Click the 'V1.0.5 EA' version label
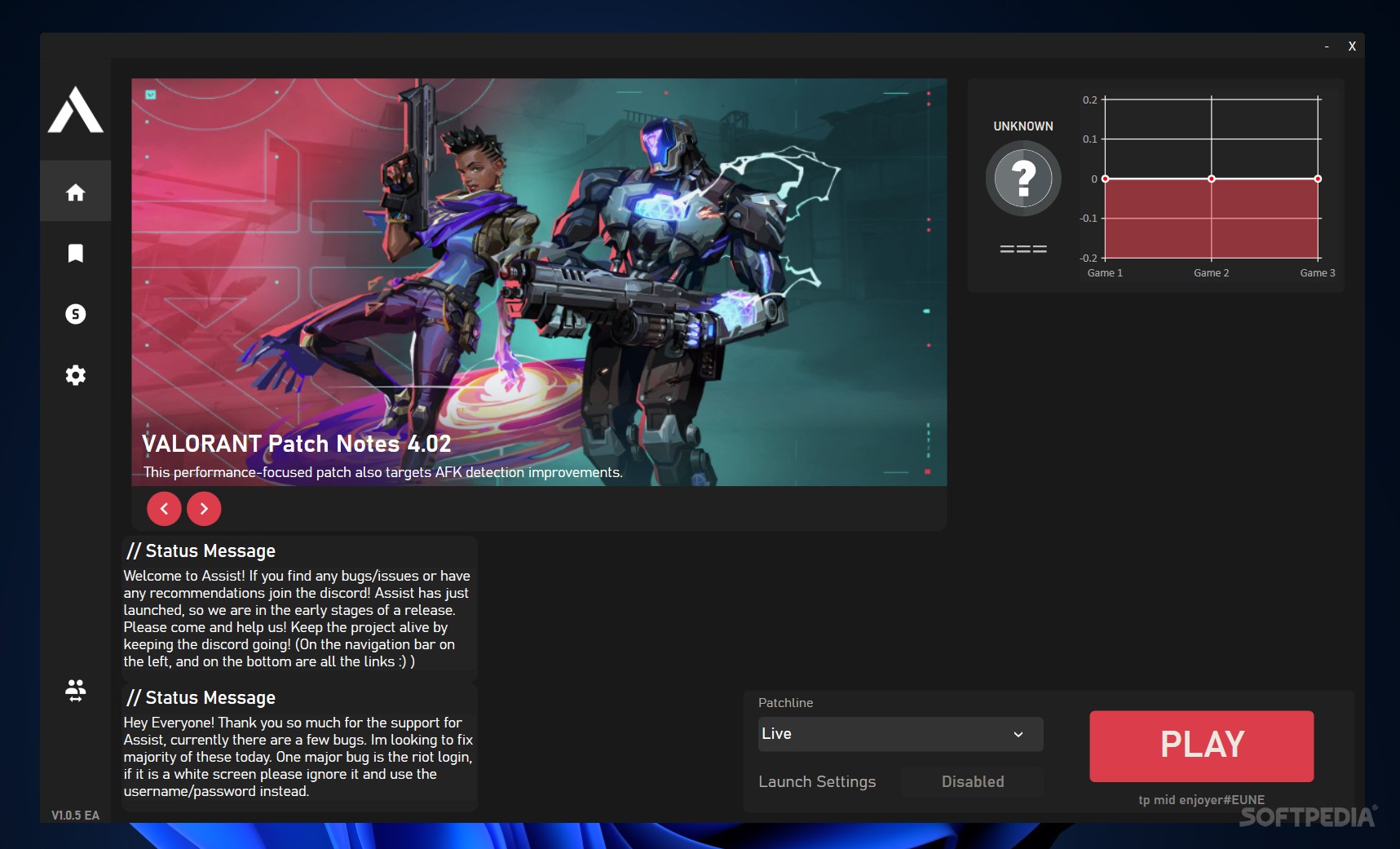 [75, 816]
